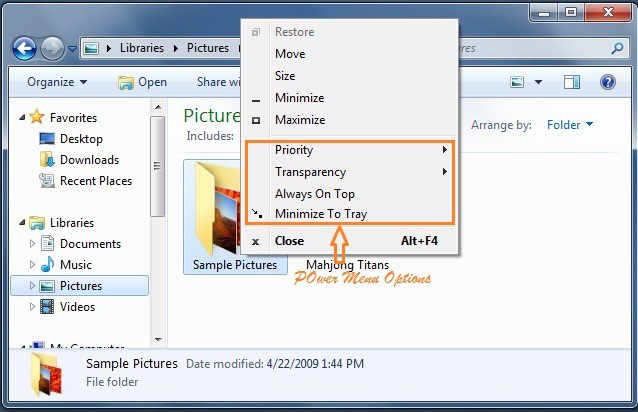Click Libraries in the address bar

click(x=142, y=48)
